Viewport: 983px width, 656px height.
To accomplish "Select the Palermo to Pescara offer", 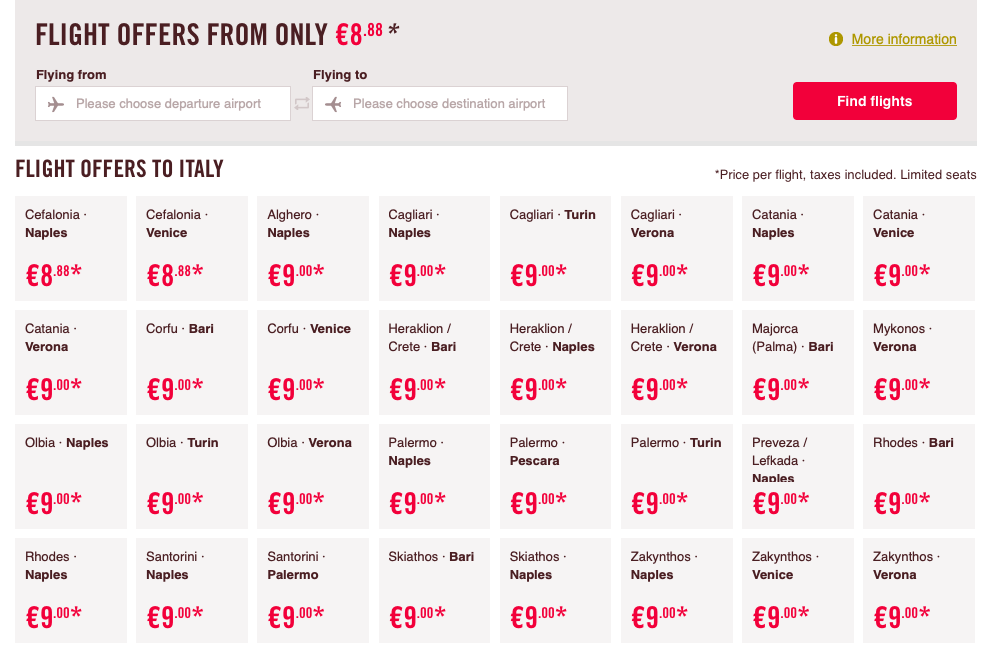I will coord(555,477).
